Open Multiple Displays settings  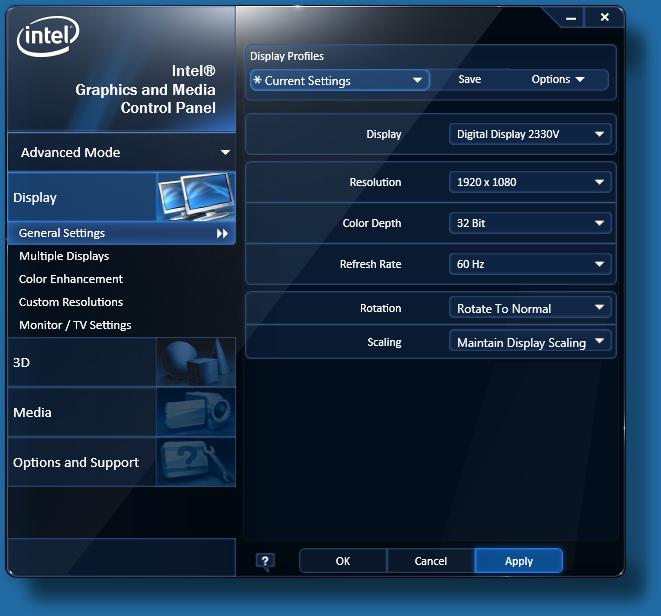64,256
